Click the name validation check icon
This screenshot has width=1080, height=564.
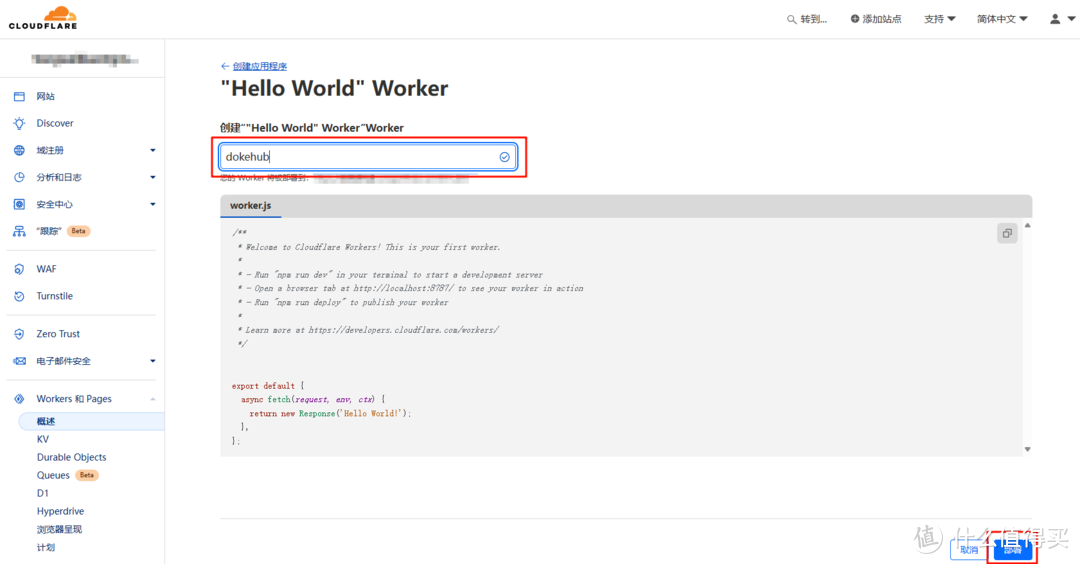coord(504,157)
